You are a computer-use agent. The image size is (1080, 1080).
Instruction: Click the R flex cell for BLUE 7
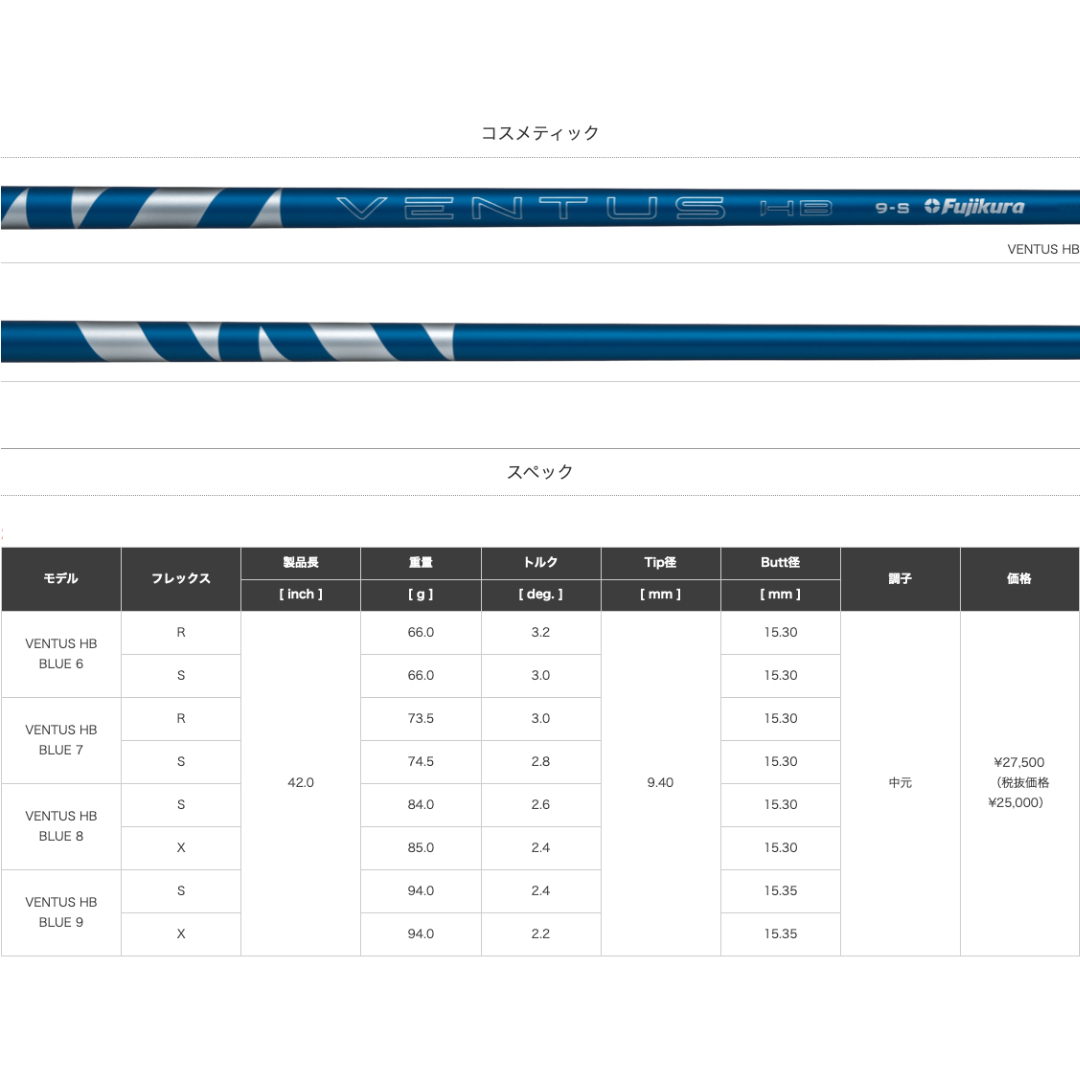[180, 718]
